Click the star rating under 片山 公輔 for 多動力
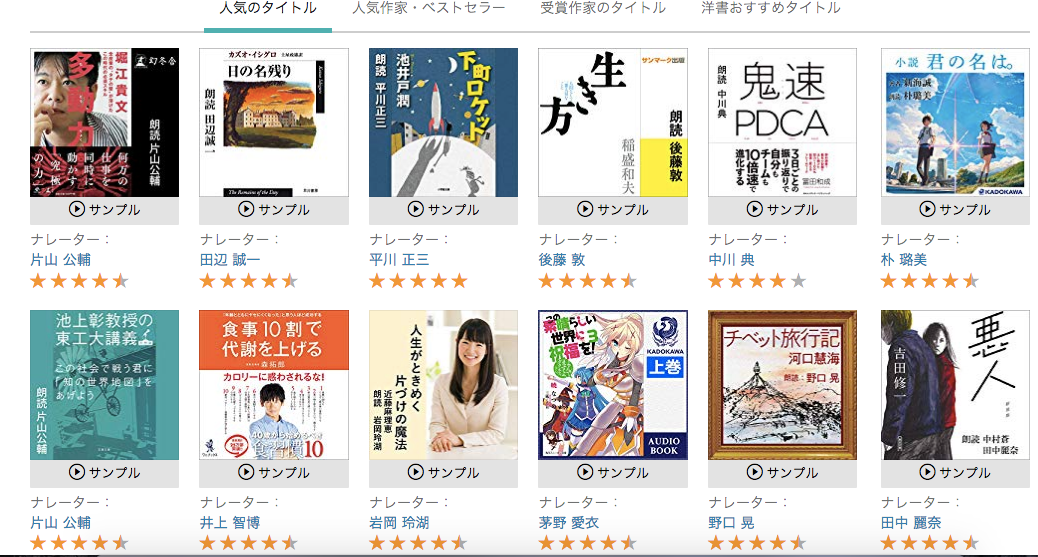 point(79,281)
